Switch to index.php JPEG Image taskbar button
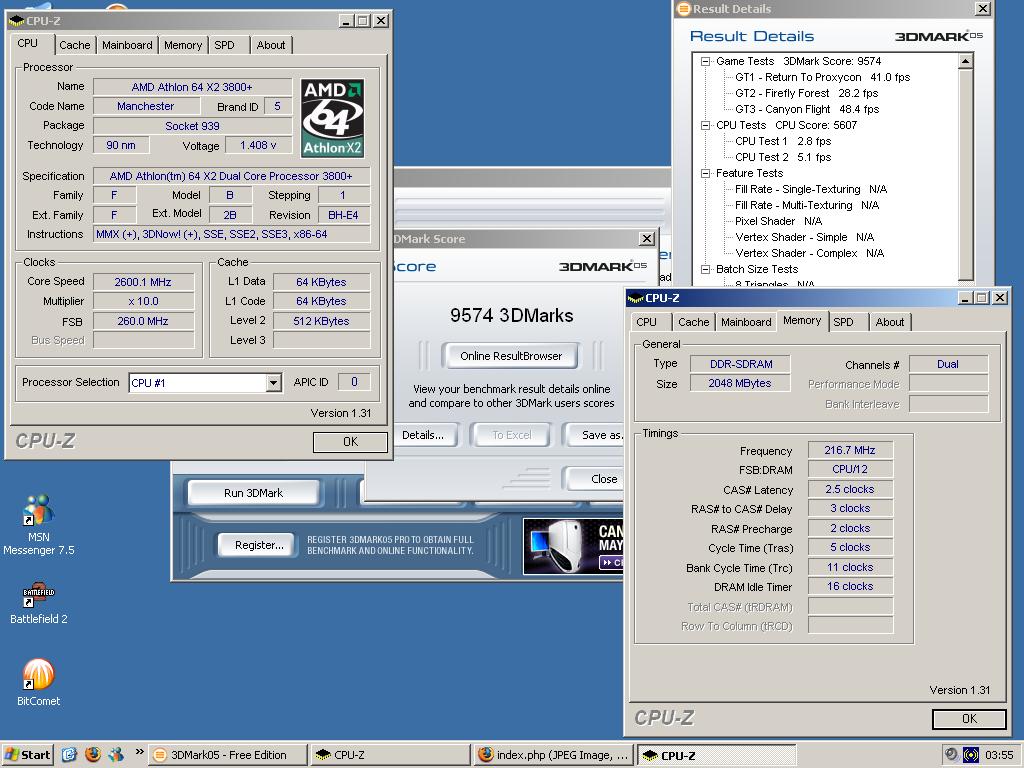 click(x=554, y=755)
